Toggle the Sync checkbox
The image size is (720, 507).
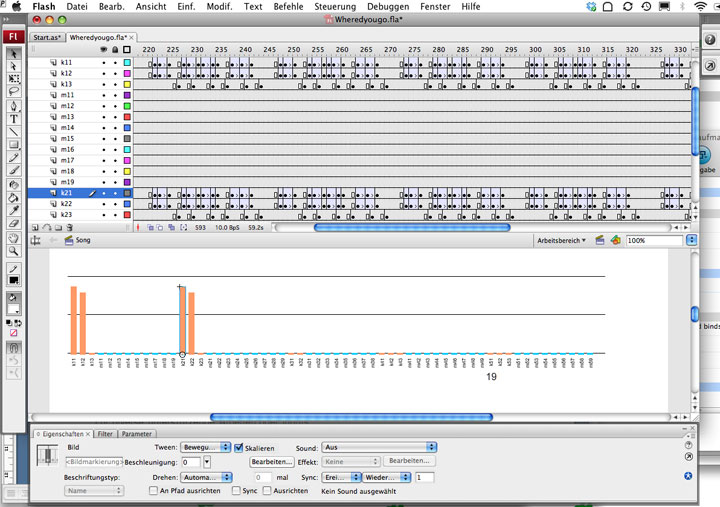(x=236, y=491)
